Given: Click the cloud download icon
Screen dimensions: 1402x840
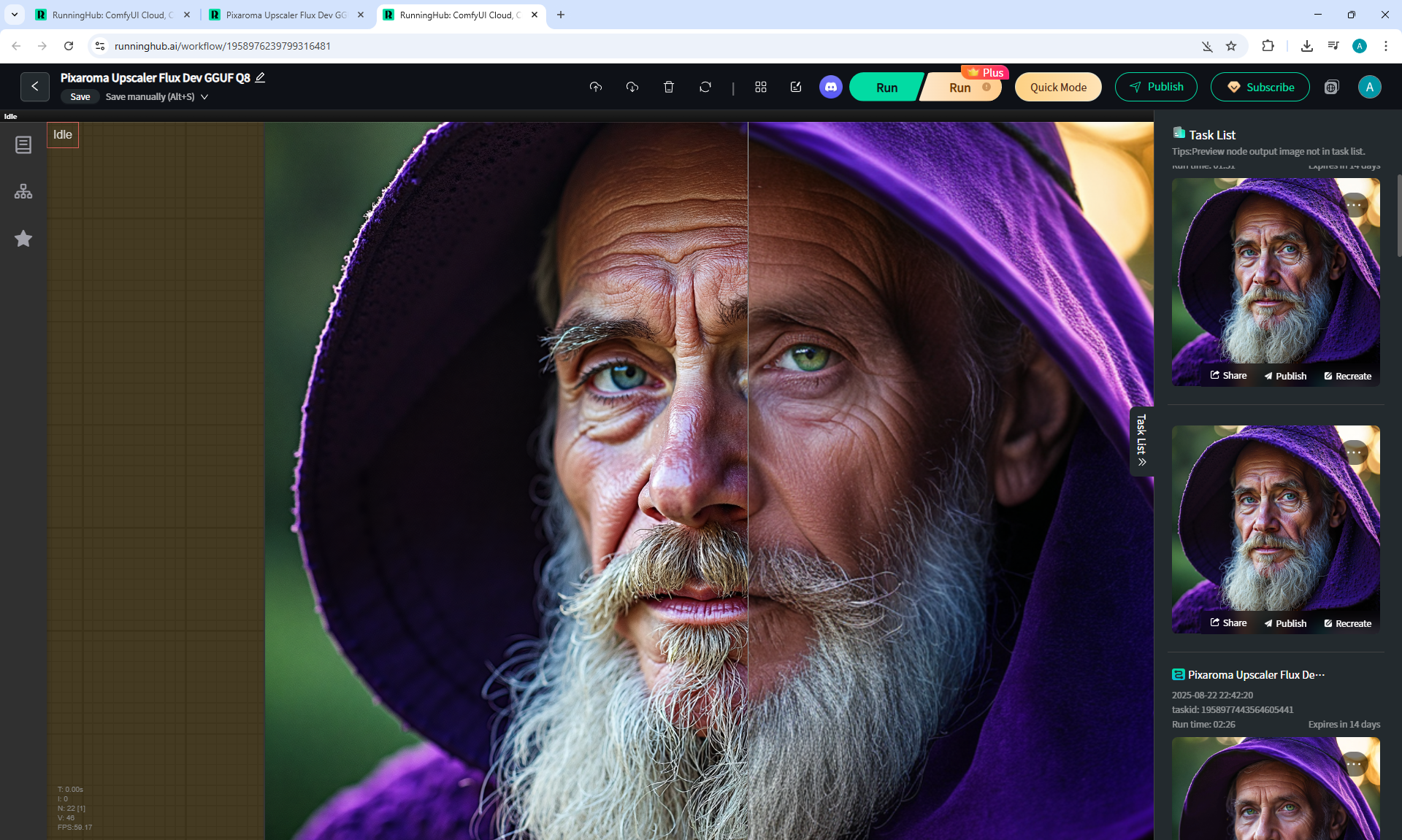Looking at the screenshot, I should 632,87.
